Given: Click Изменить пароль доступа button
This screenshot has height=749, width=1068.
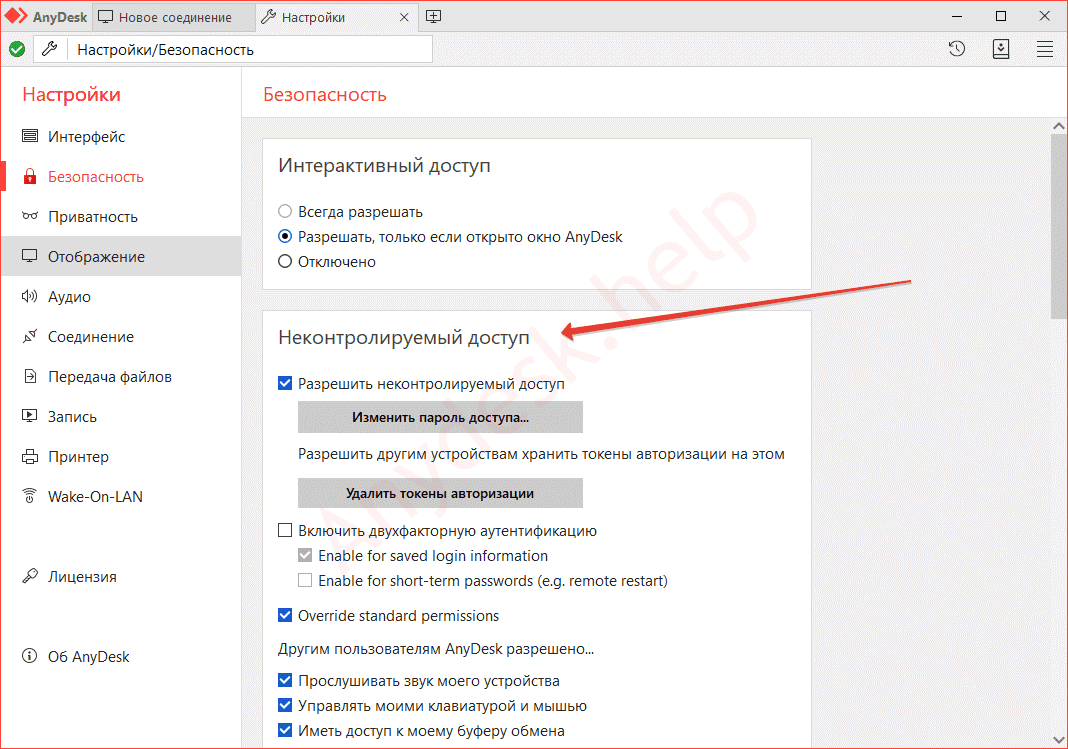Looking at the screenshot, I should (440, 417).
